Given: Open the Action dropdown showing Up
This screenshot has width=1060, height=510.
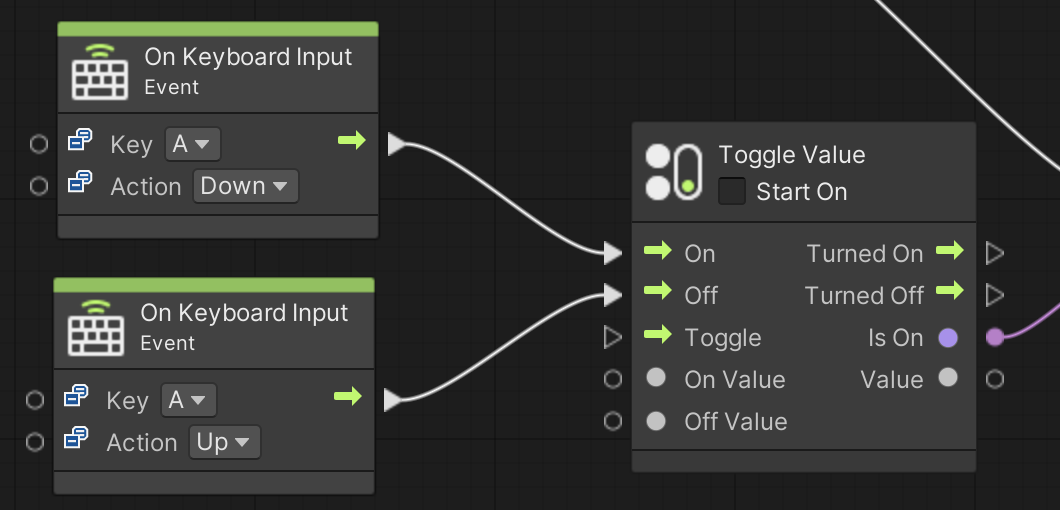Looking at the screenshot, I should tap(223, 442).
